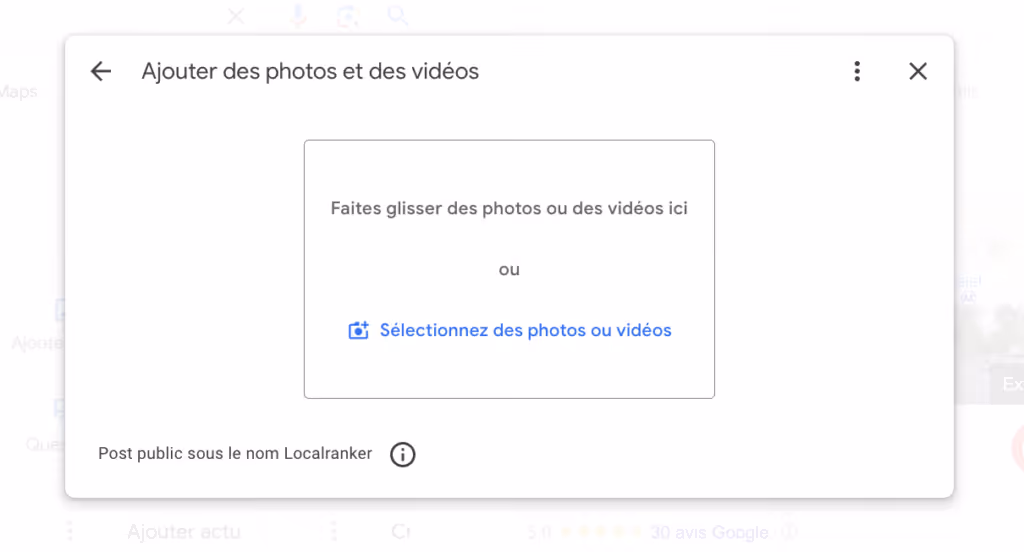This screenshot has height=552, width=1024.
Task: Click the blurred magnifier search icon
Action: click(x=397, y=16)
